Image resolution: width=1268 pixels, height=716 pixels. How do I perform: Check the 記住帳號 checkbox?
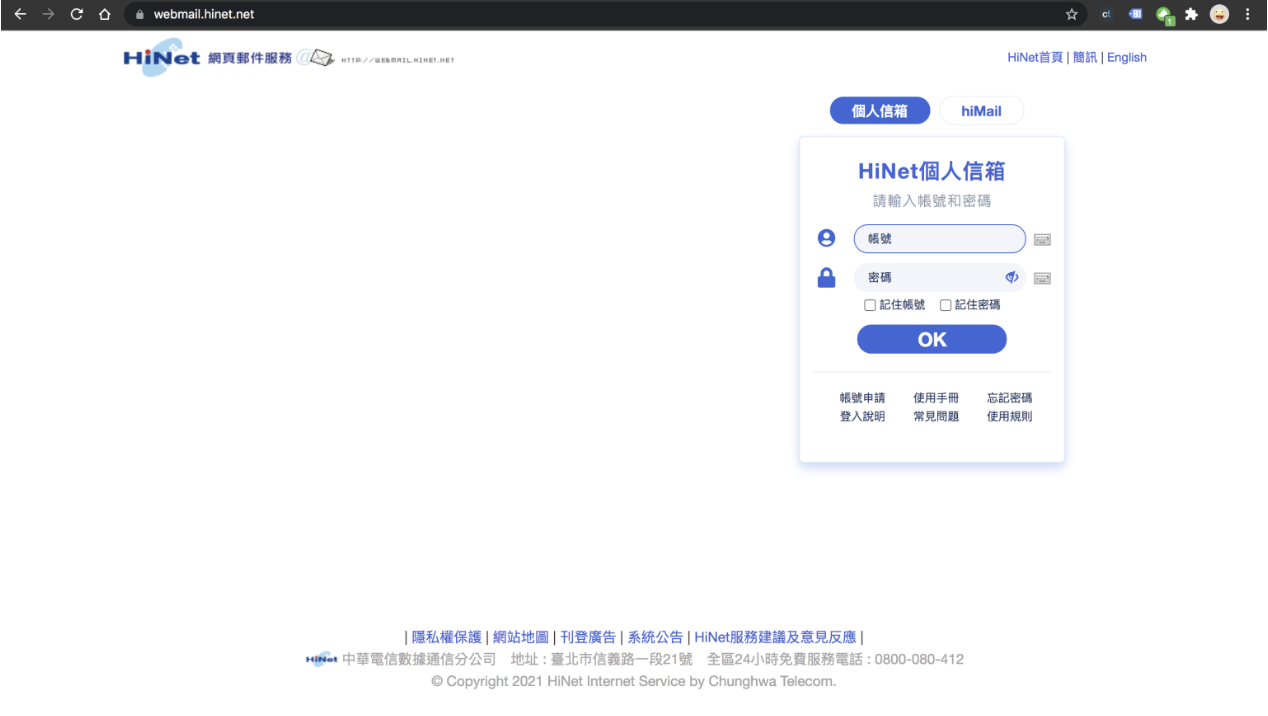tap(870, 305)
